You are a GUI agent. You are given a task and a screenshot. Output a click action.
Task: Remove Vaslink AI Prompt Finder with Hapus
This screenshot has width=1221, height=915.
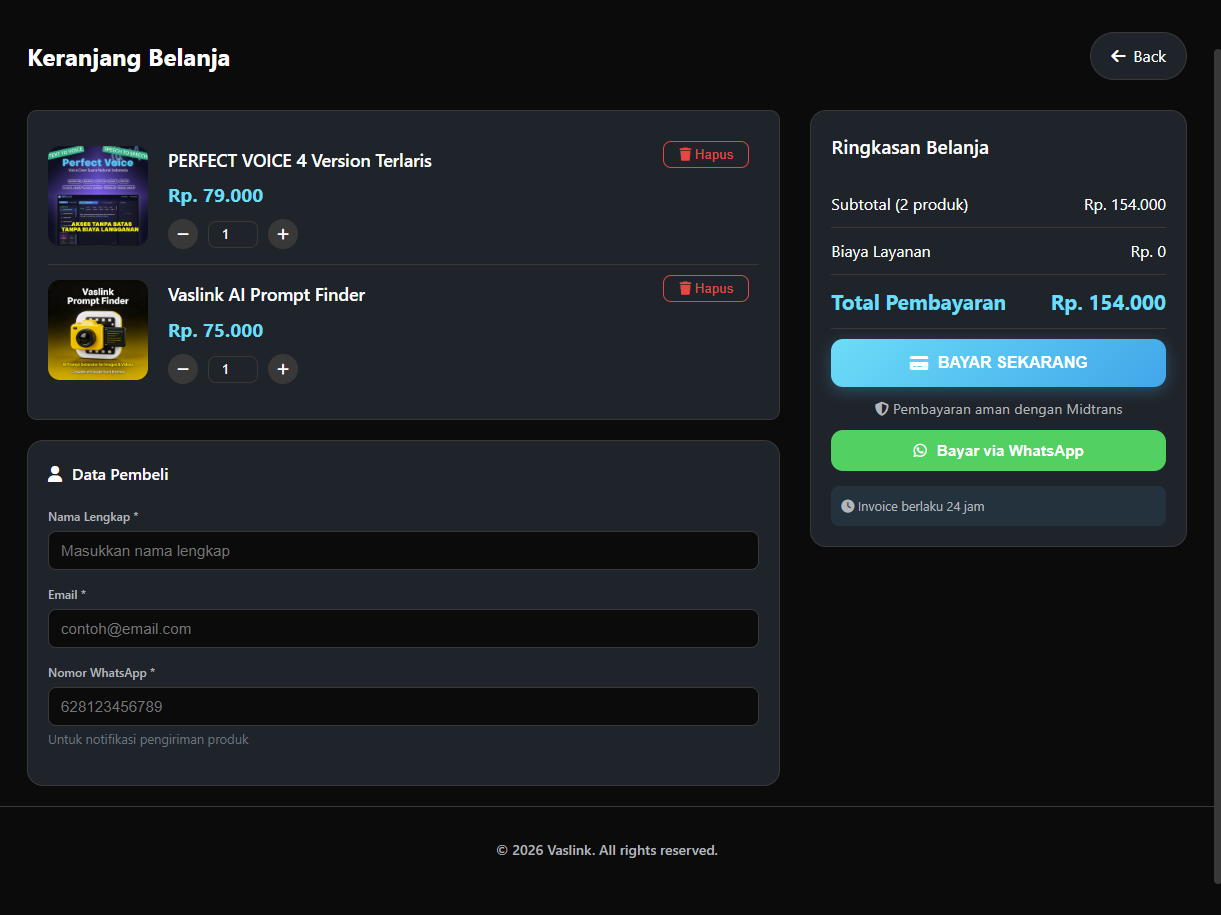pos(706,288)
